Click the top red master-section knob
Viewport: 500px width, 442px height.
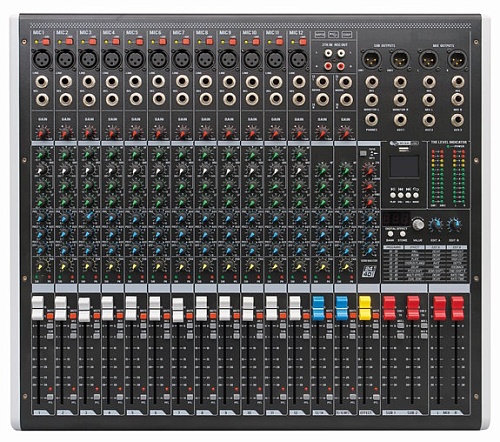click(370, 170)
